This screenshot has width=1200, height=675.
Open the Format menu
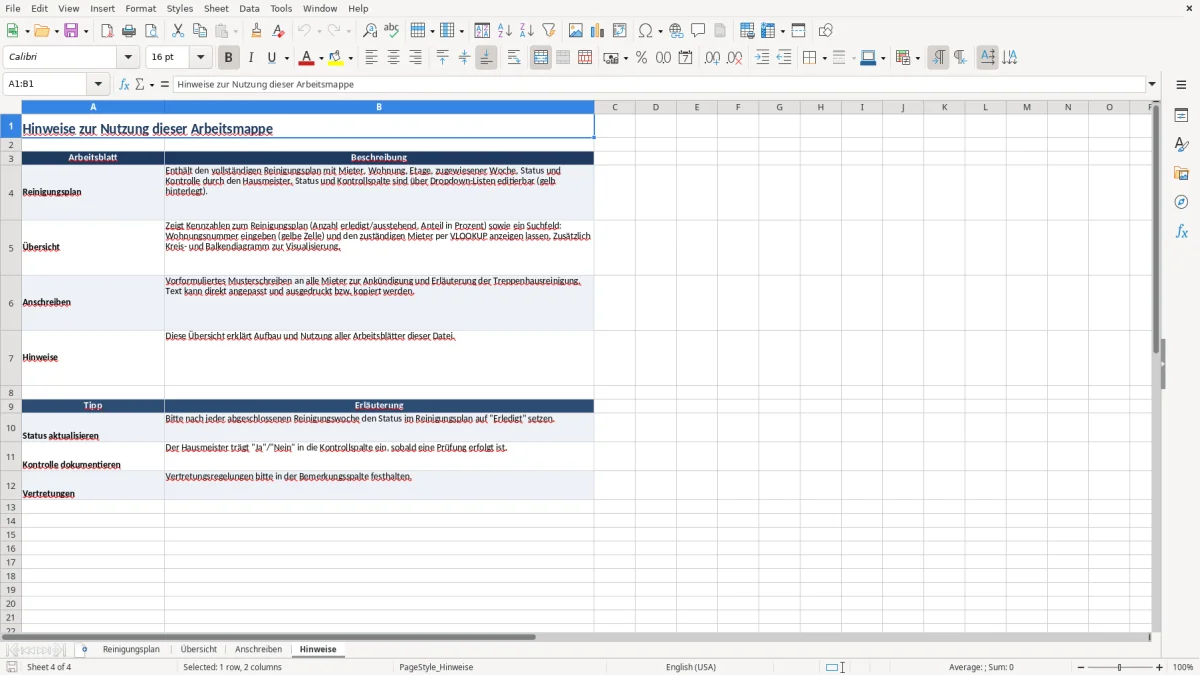[x=141, y=8]
